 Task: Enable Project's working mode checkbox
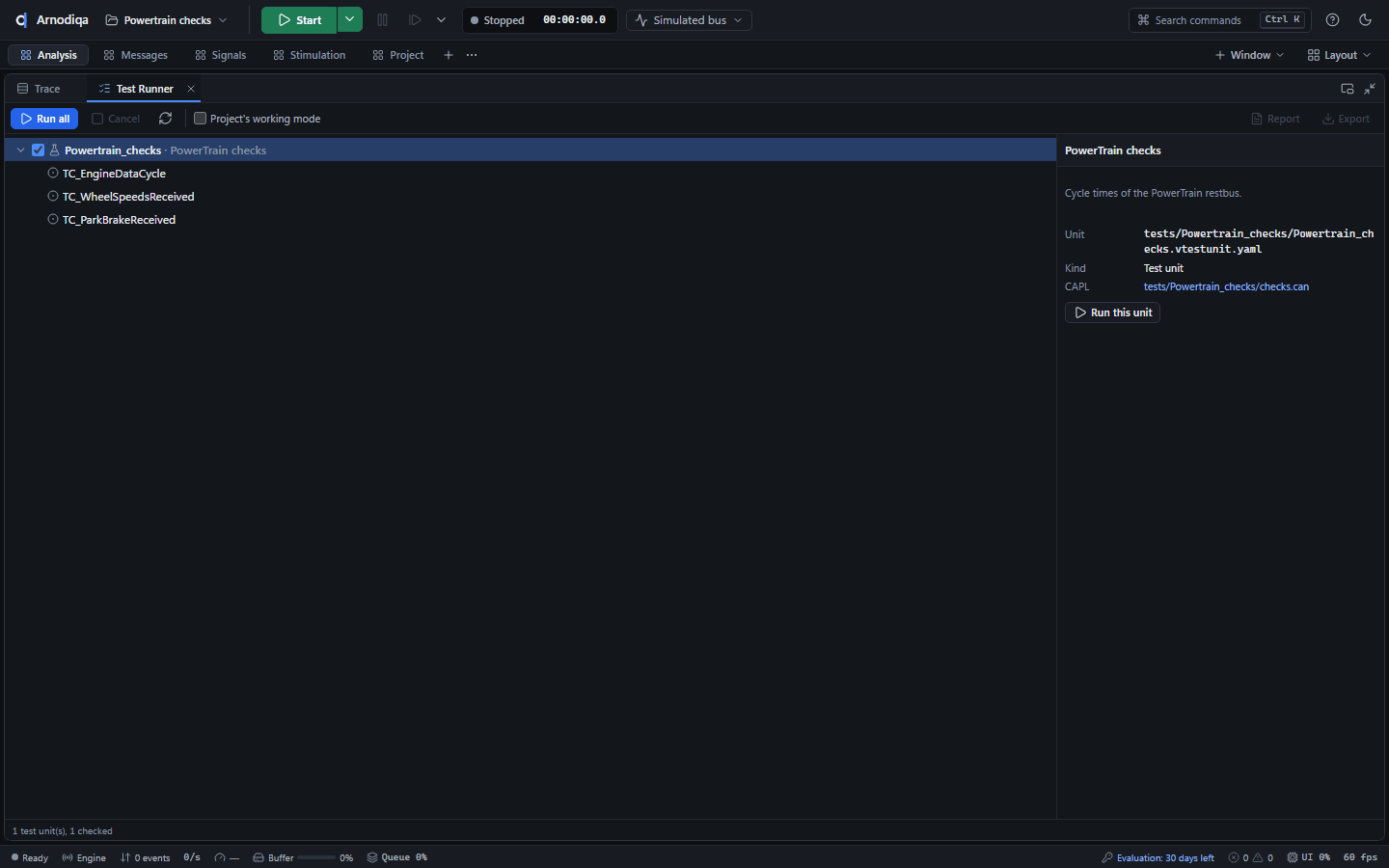click(200, 119)
